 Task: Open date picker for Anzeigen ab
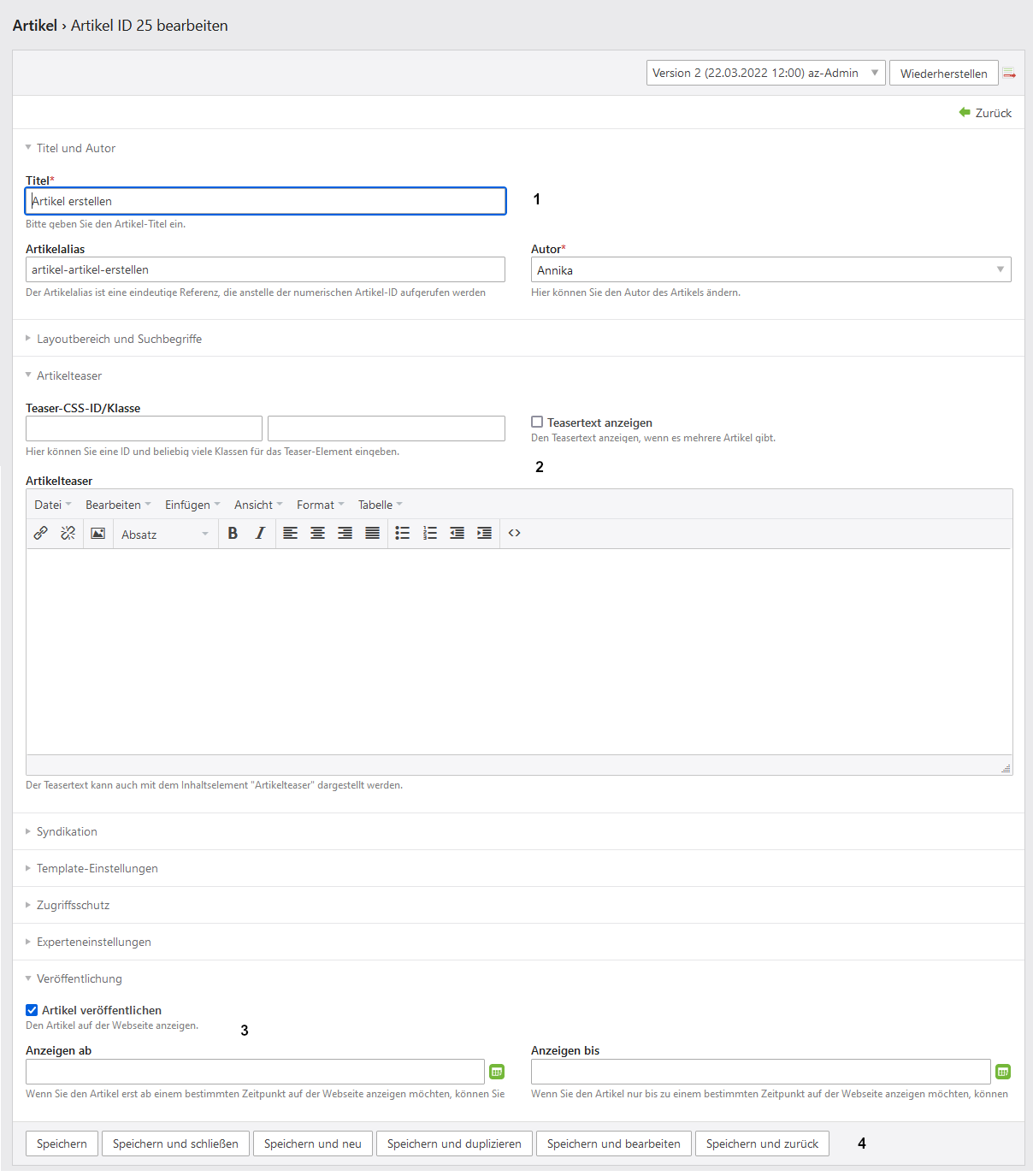[497, 1072]
